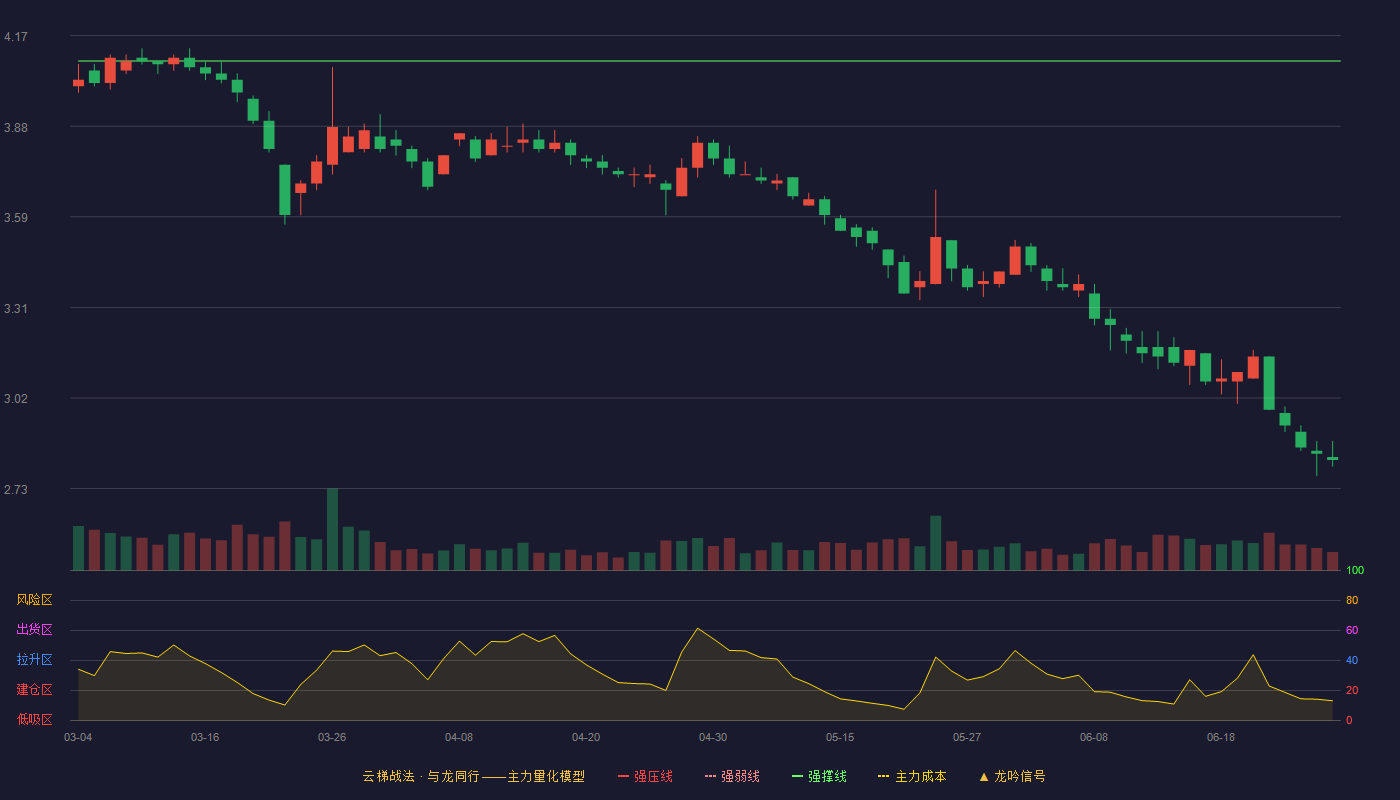Click the 3.02 price axis label
The width and height of the screenshot is (1400, 800).
click(x=16, y=399)
